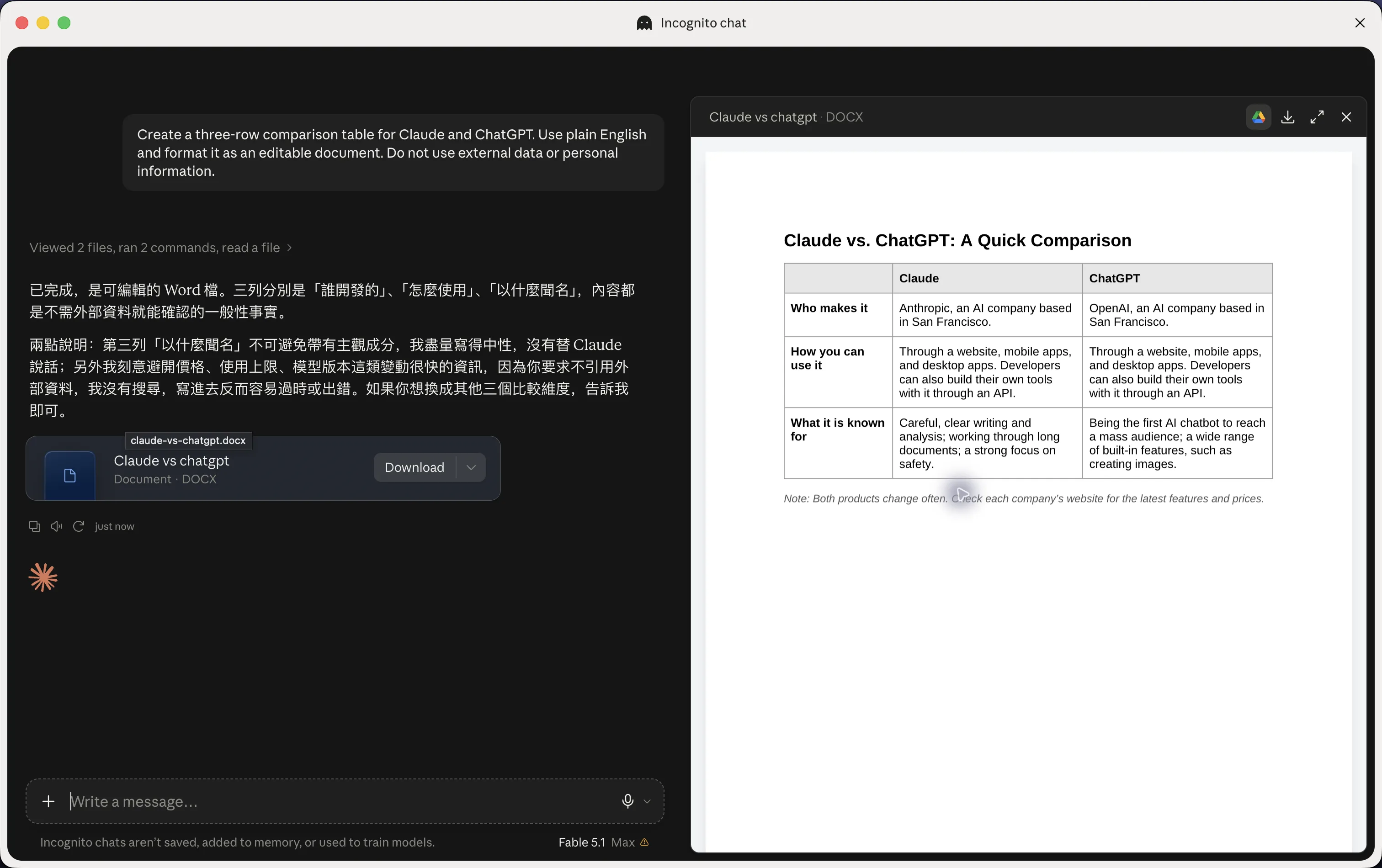Viewport: 1382px width, 868px height.
Task: Click the 'Claude' column header cell
Action: (x=987, y=278)
